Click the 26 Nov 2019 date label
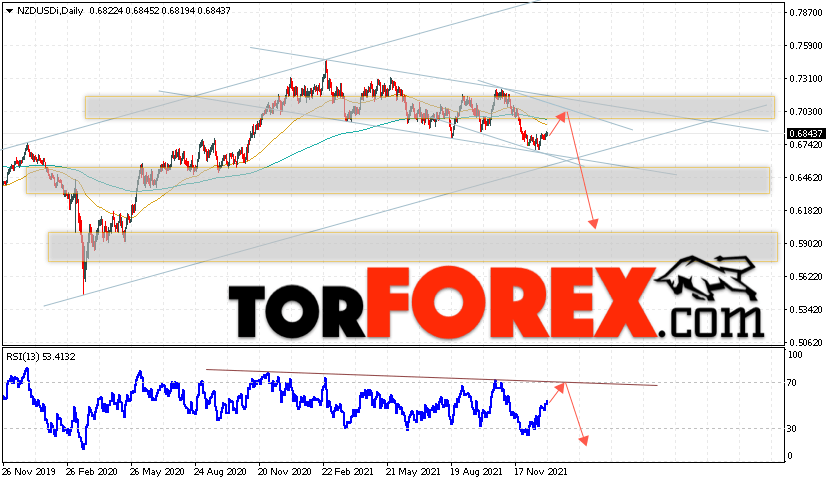The height and width of the screenshot is (483, 830). pyautogui.click(x=29, y=472)
